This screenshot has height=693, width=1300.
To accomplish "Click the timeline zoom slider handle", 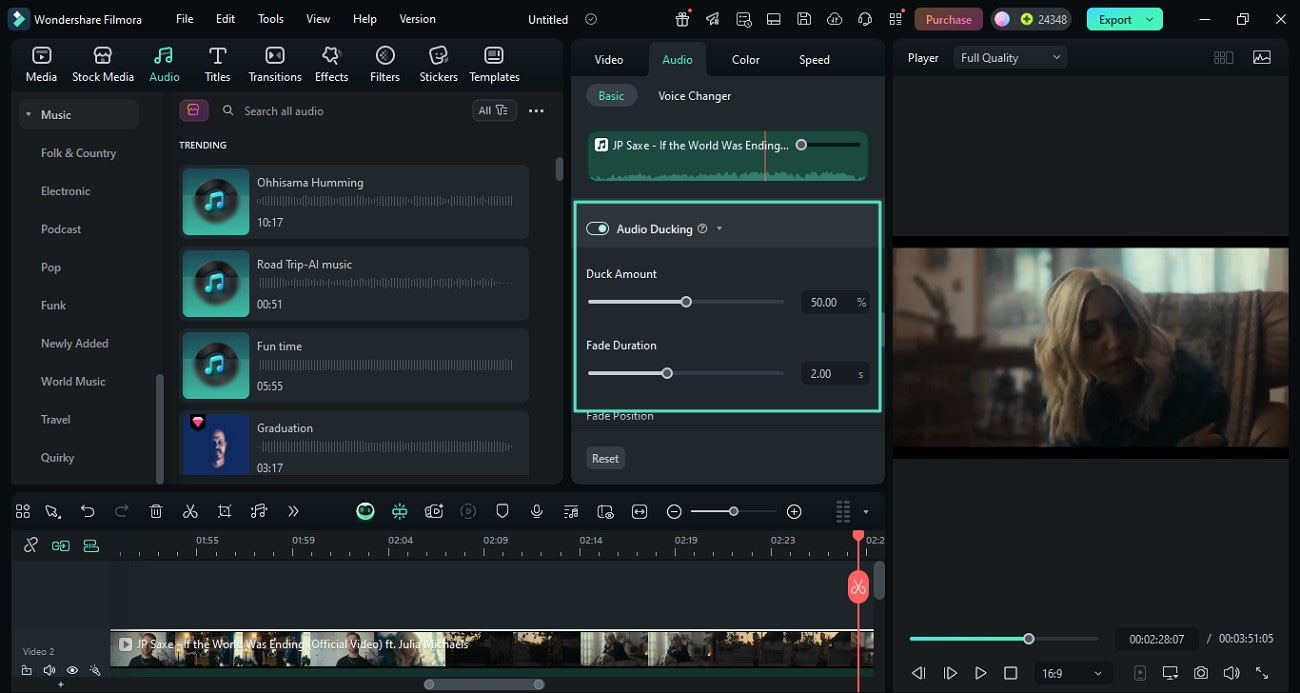I will coord(733,511).
